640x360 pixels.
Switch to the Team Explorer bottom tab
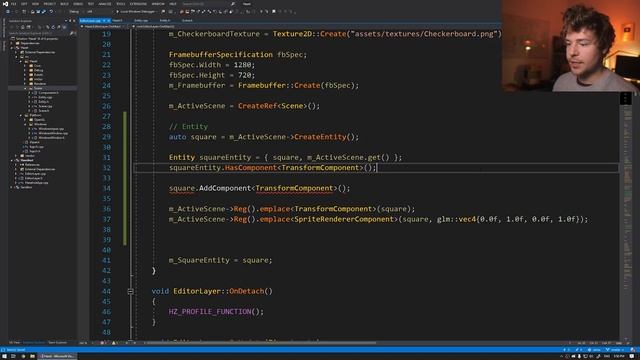[58, 342]
